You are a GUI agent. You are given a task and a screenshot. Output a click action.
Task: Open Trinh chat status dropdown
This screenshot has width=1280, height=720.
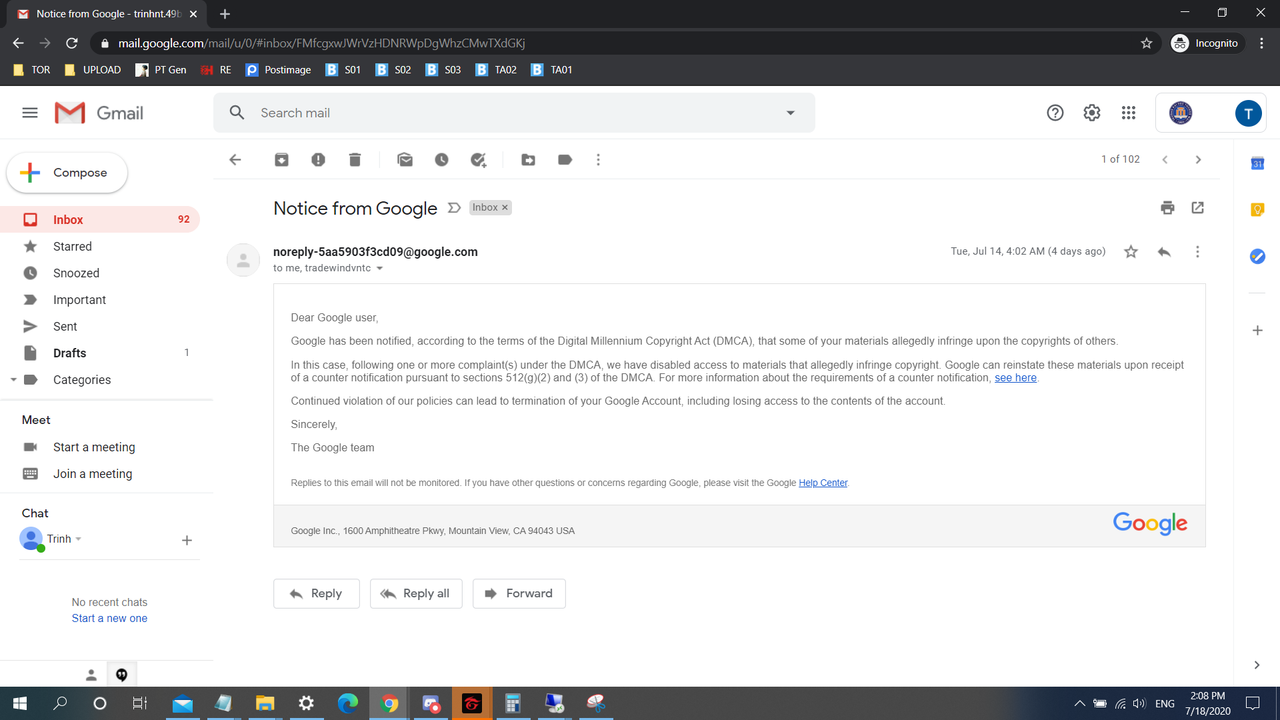tap(78, 539)
